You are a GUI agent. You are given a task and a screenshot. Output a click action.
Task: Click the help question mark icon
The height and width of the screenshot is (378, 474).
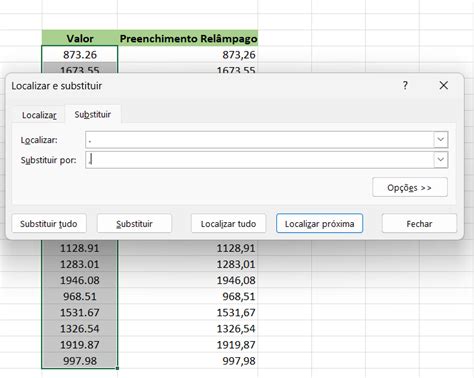click(x=405, y=85)
